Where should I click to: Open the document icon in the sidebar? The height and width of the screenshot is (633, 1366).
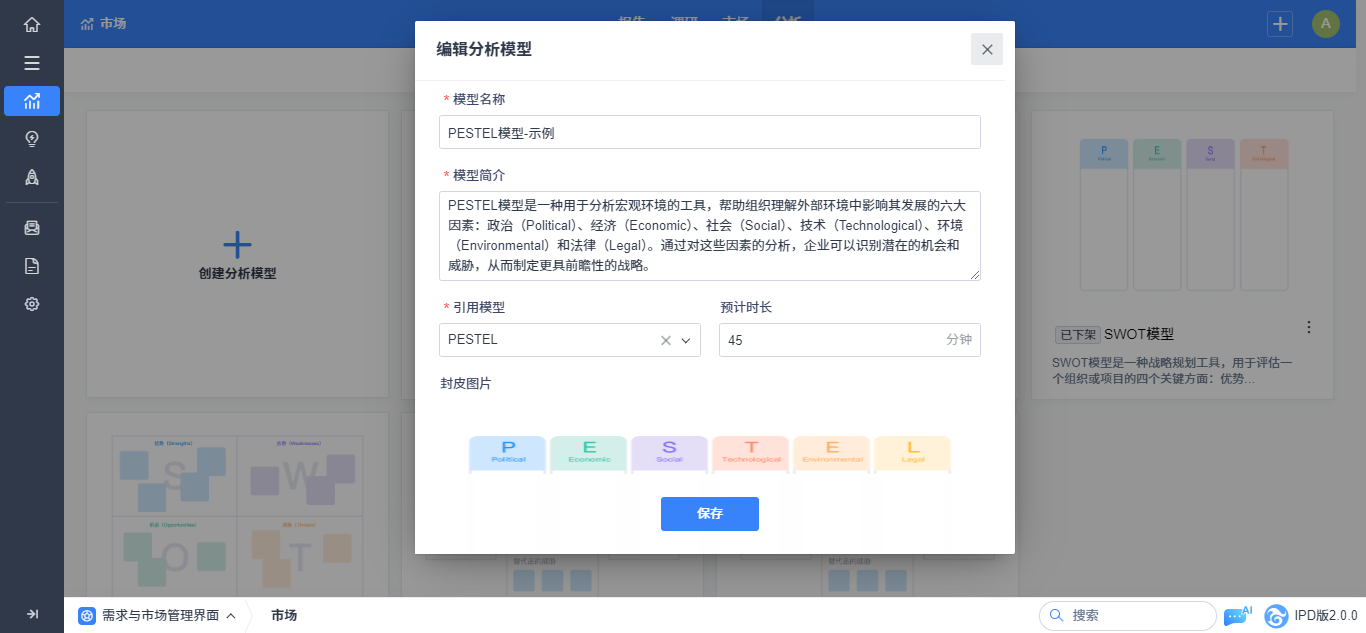32,266
